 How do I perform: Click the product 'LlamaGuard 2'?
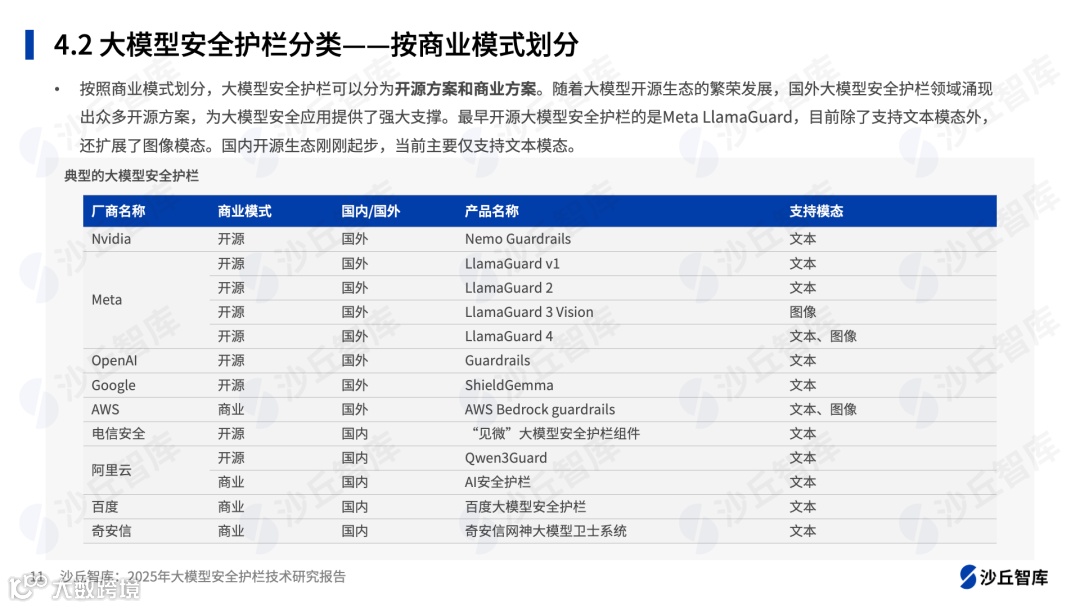[x=509, y=288]
